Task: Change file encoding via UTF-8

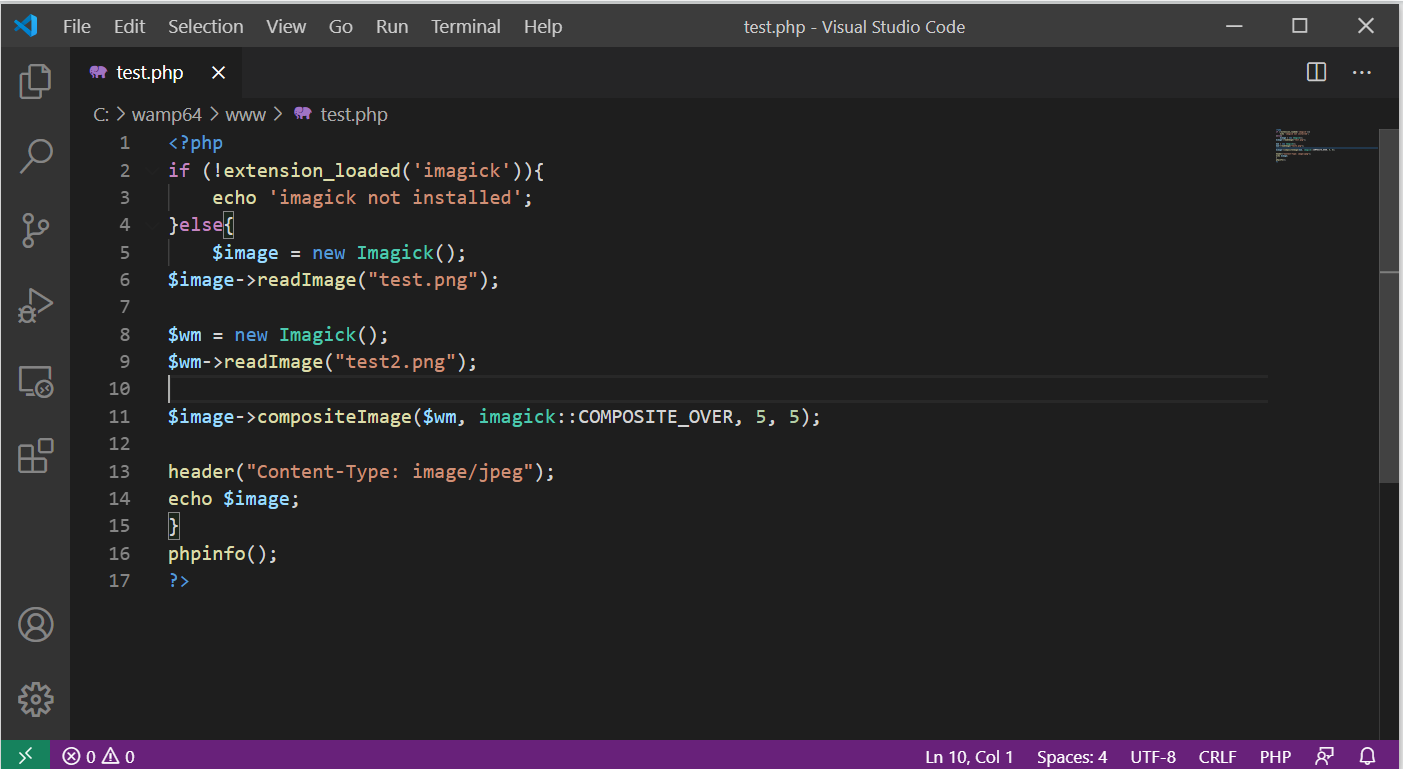Action: [x=1153, y=756]
